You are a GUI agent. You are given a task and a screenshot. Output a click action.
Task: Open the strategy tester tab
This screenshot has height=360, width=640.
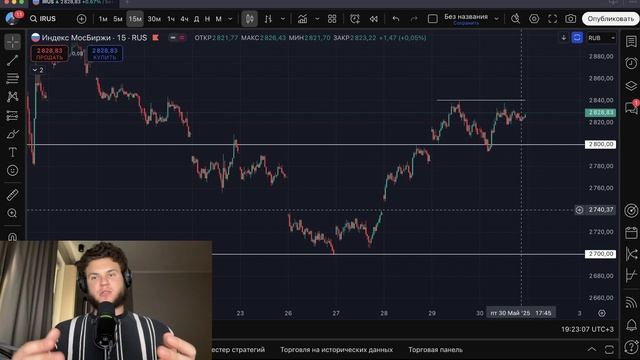(238, 350)
